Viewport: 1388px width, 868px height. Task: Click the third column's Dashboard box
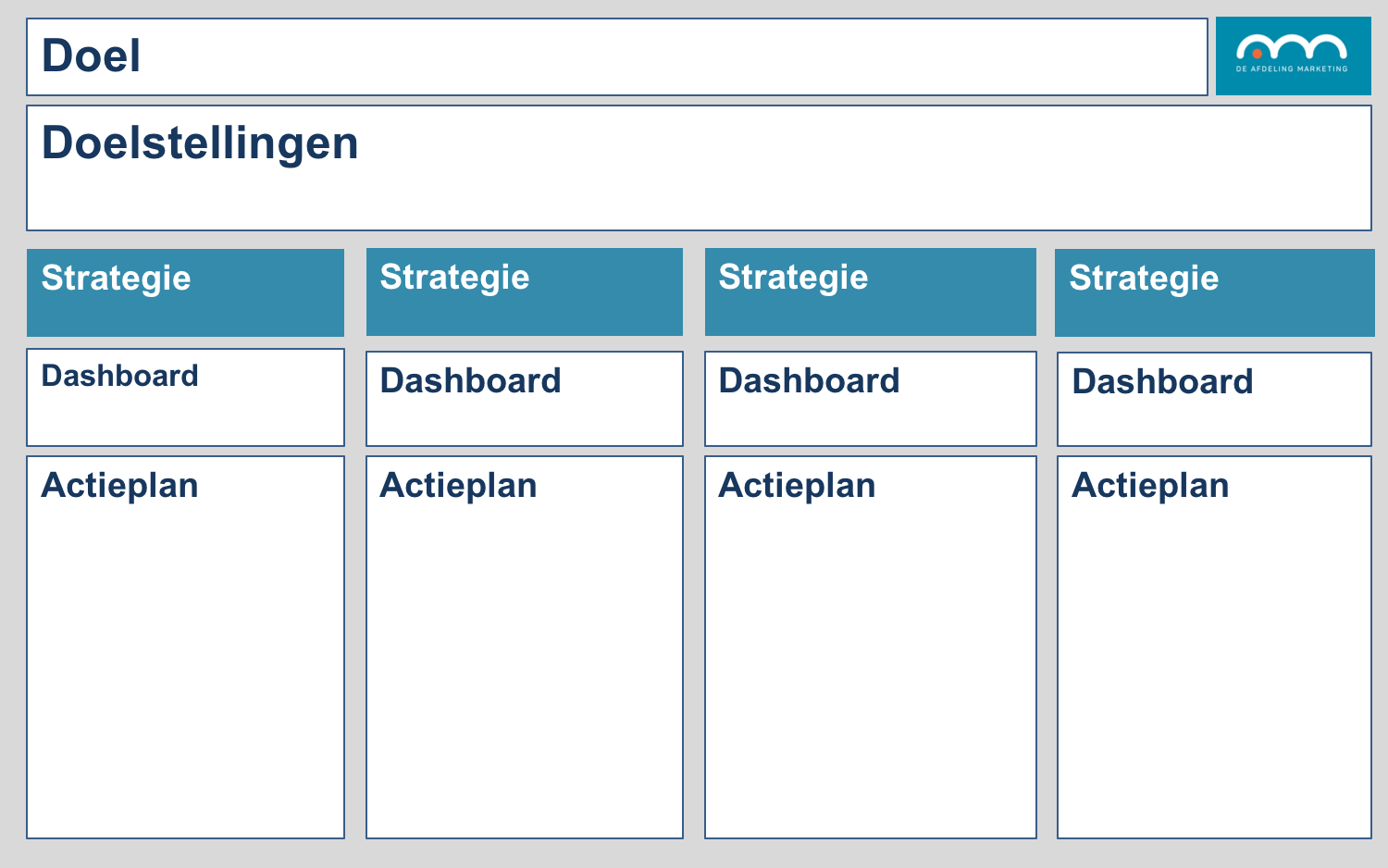(x=871, y=399)
